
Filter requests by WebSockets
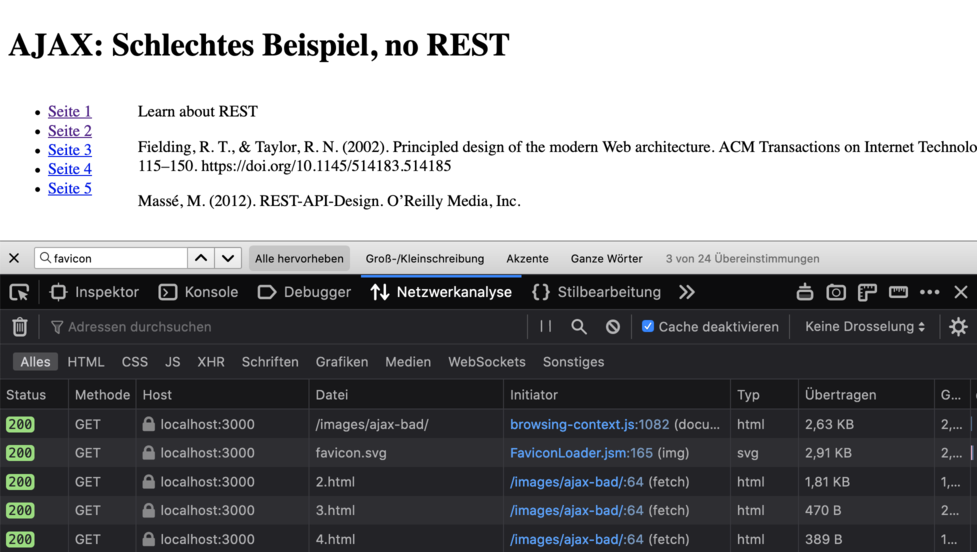487,361
